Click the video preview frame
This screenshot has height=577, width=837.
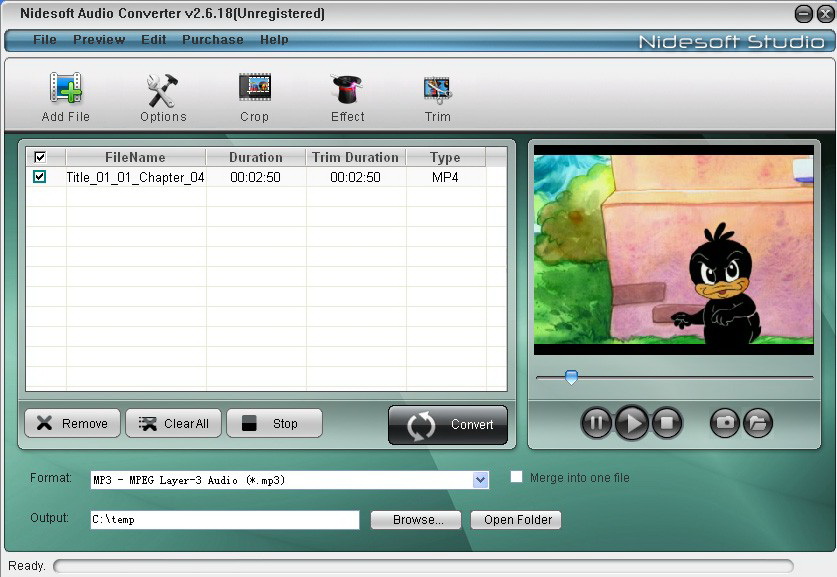point(674,250)
